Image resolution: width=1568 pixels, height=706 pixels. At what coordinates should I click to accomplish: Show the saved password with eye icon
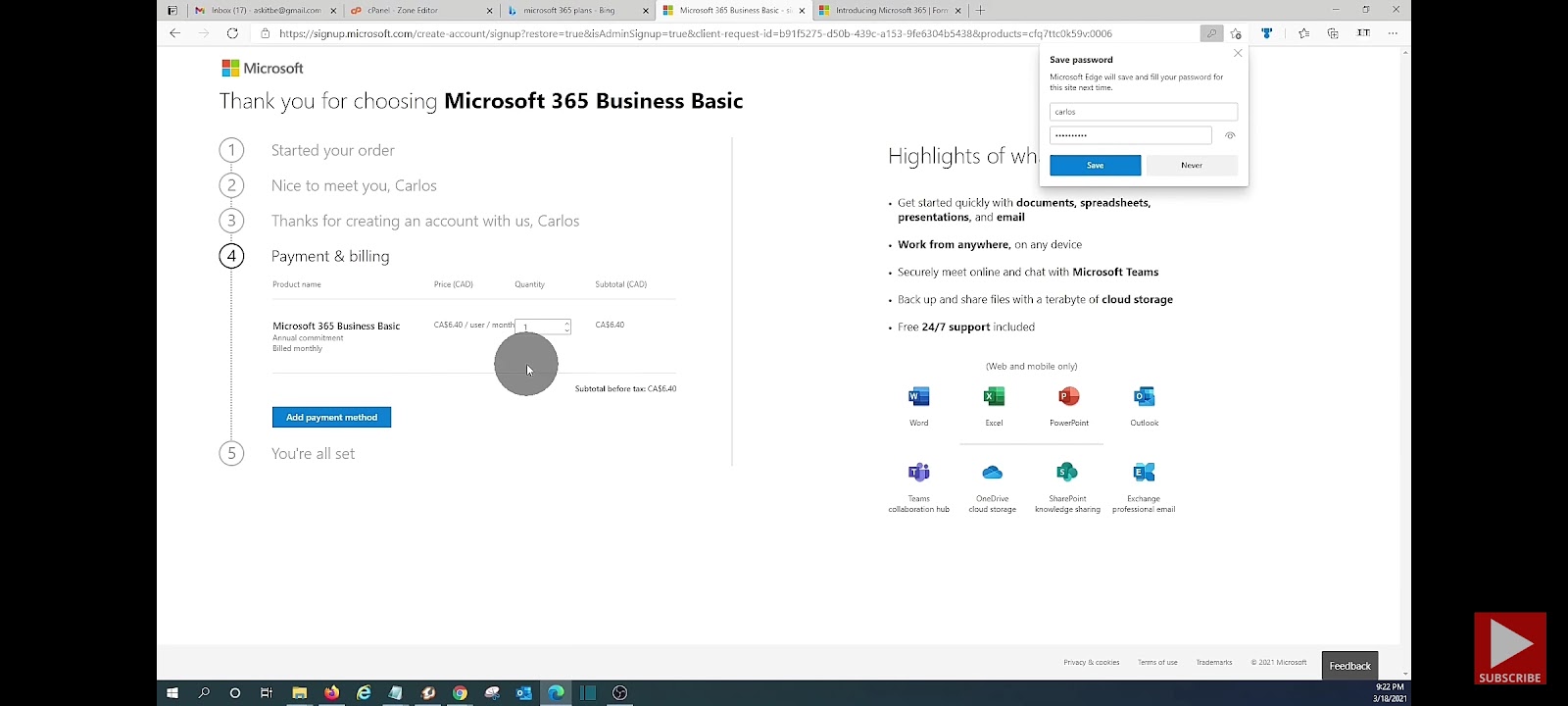pos(1230,135)
